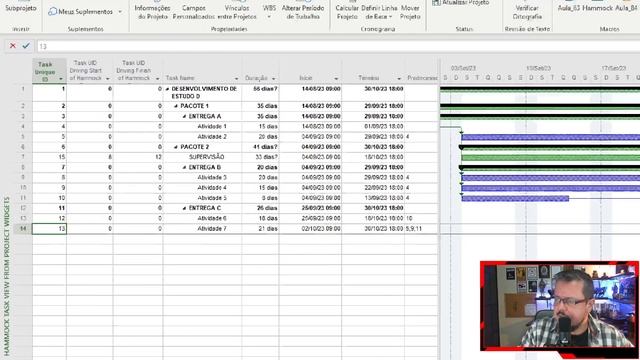This screenshot has height=360, width=640.
Task: Open Informações do Projeto
Action: point(152,11)
